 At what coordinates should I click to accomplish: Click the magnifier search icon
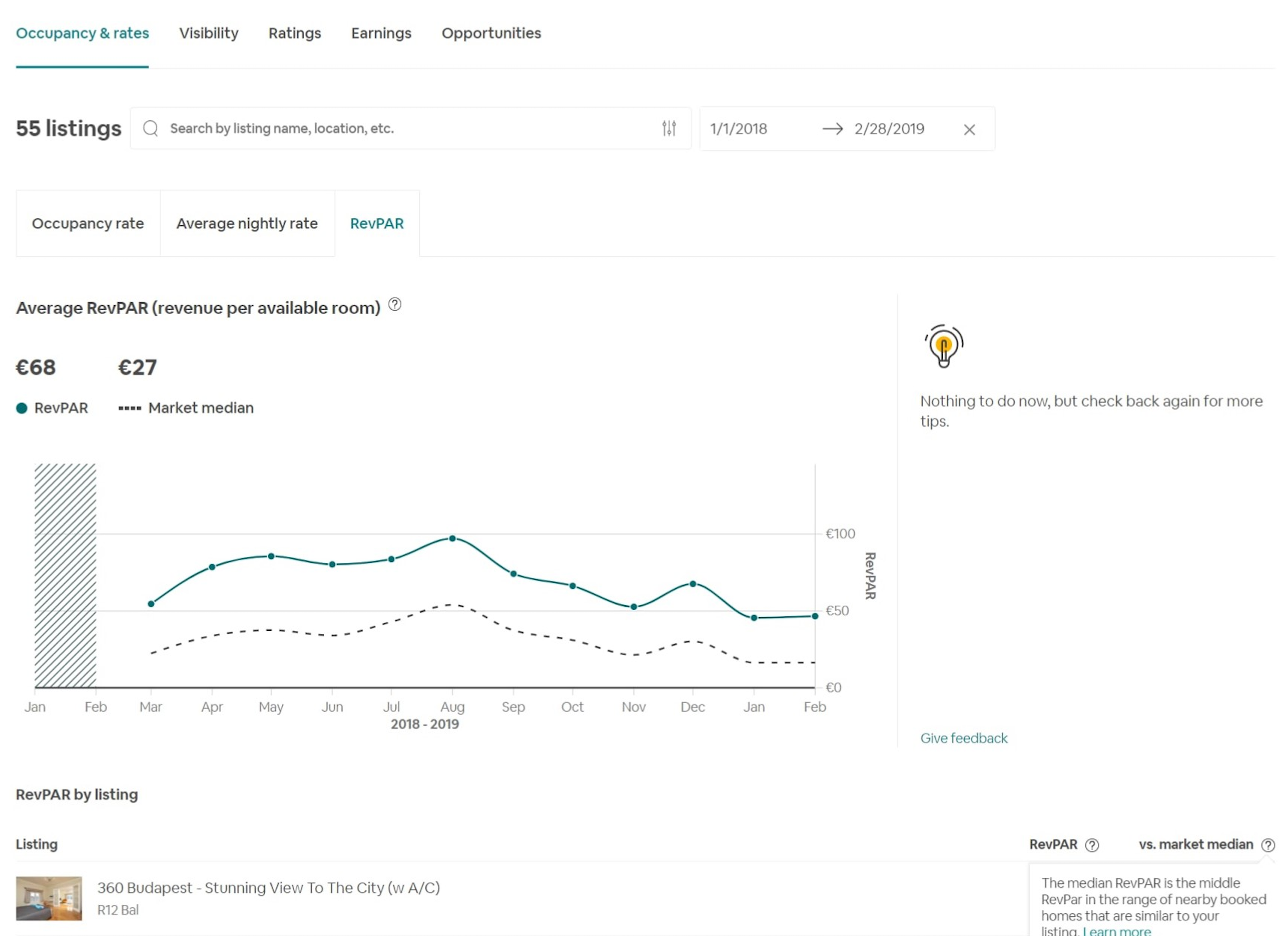[151, 128]
